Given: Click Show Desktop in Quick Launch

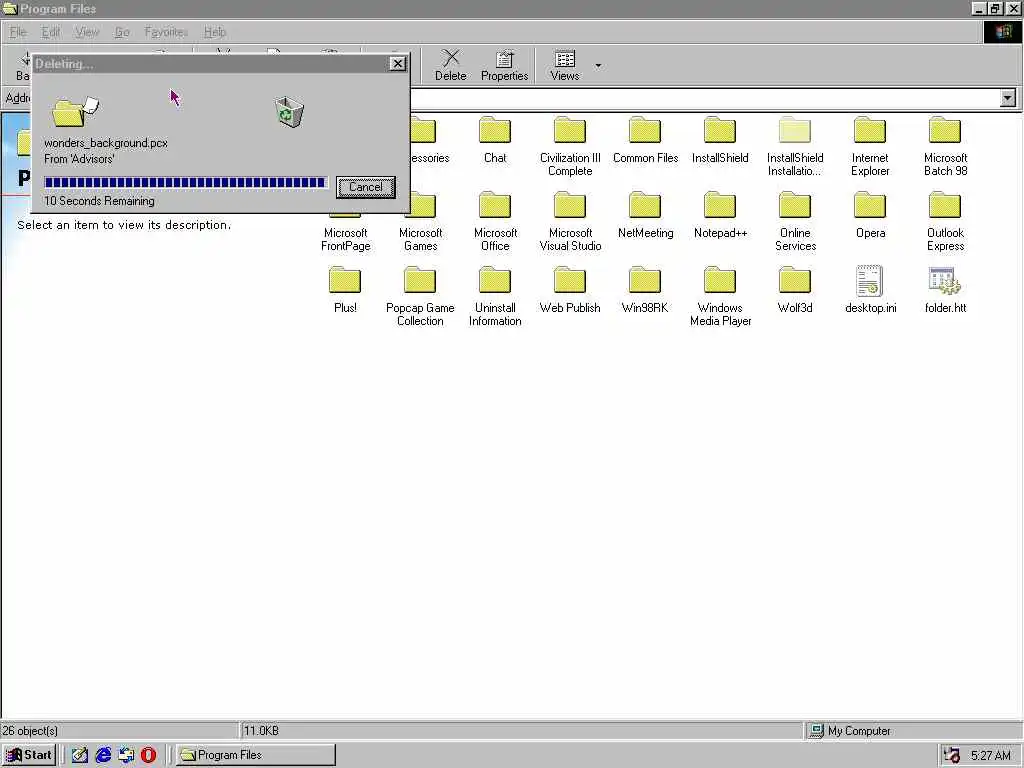Looking at the screenshot, I should 80,755.
